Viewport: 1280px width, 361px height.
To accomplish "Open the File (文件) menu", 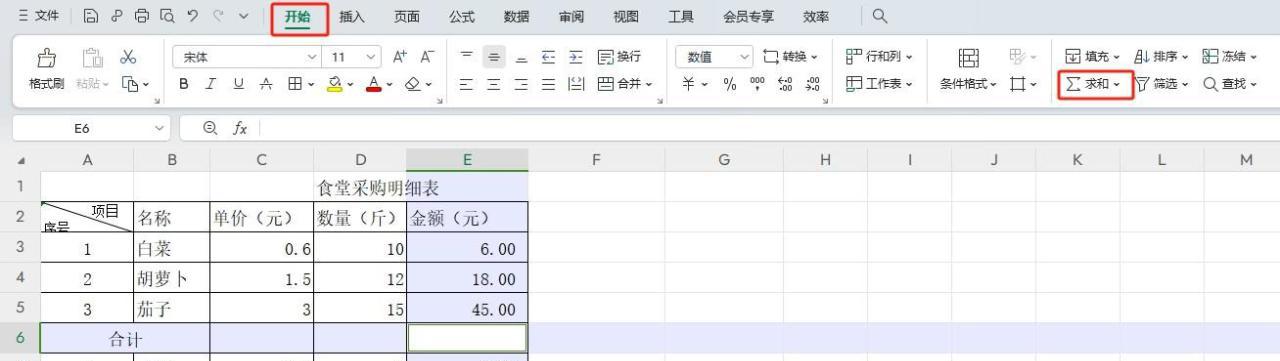I will coord(38,17).
